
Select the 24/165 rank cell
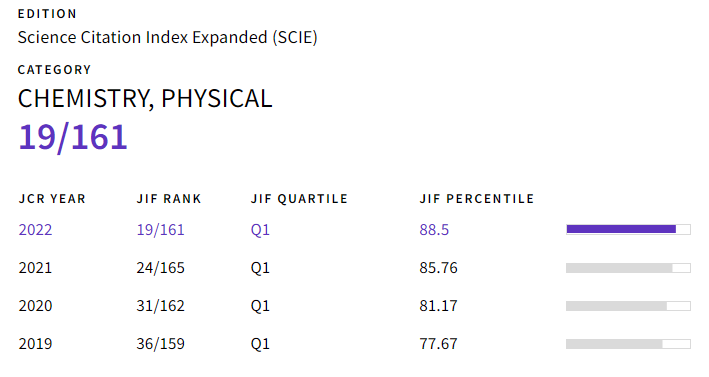coord(161,268)
